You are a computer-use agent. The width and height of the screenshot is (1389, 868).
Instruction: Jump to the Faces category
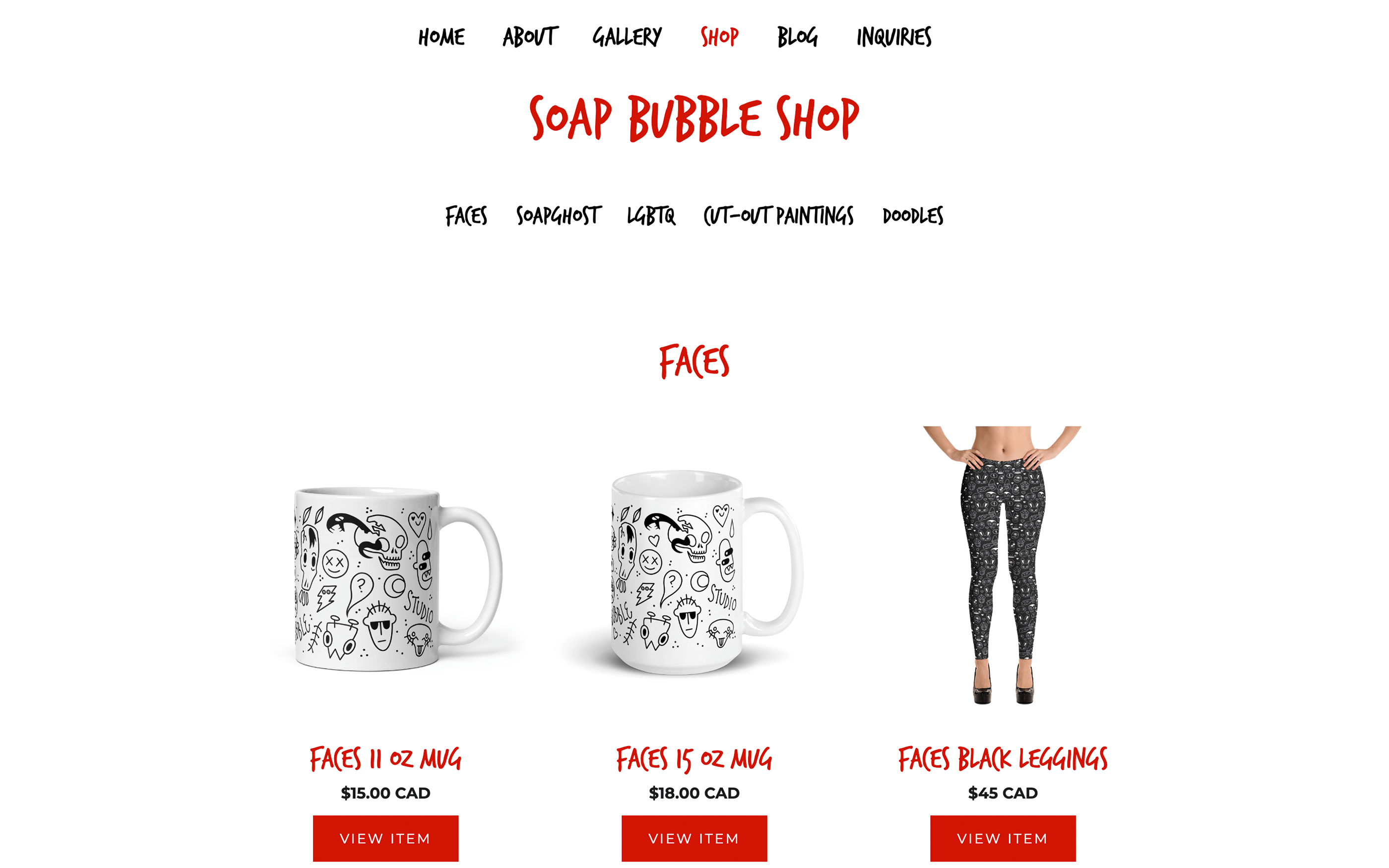coord(466,216)
